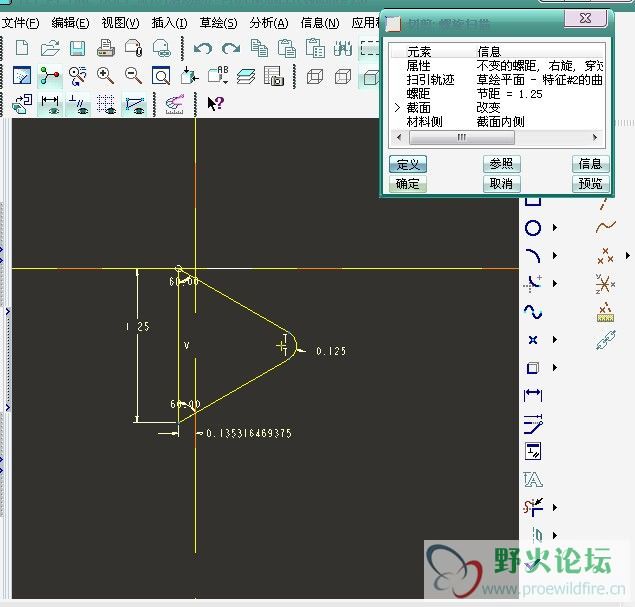The height and width of the screenshot is (607, 635).
Task: Click the Paste icon
Action: tap(287, 48)
